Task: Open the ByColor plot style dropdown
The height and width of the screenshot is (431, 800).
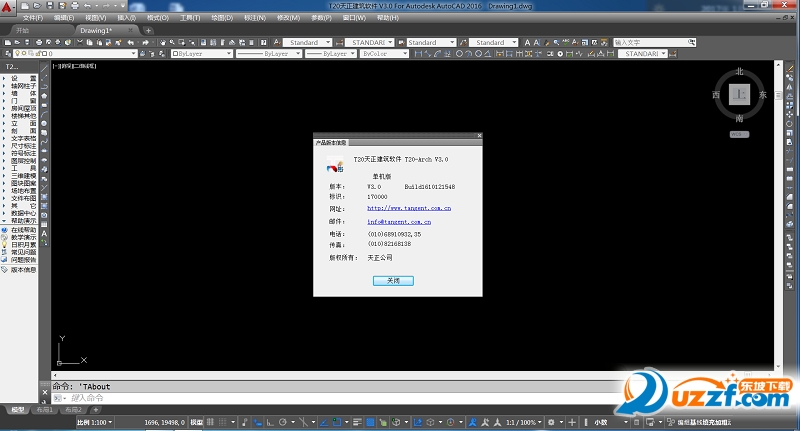Action: [384, 54]
